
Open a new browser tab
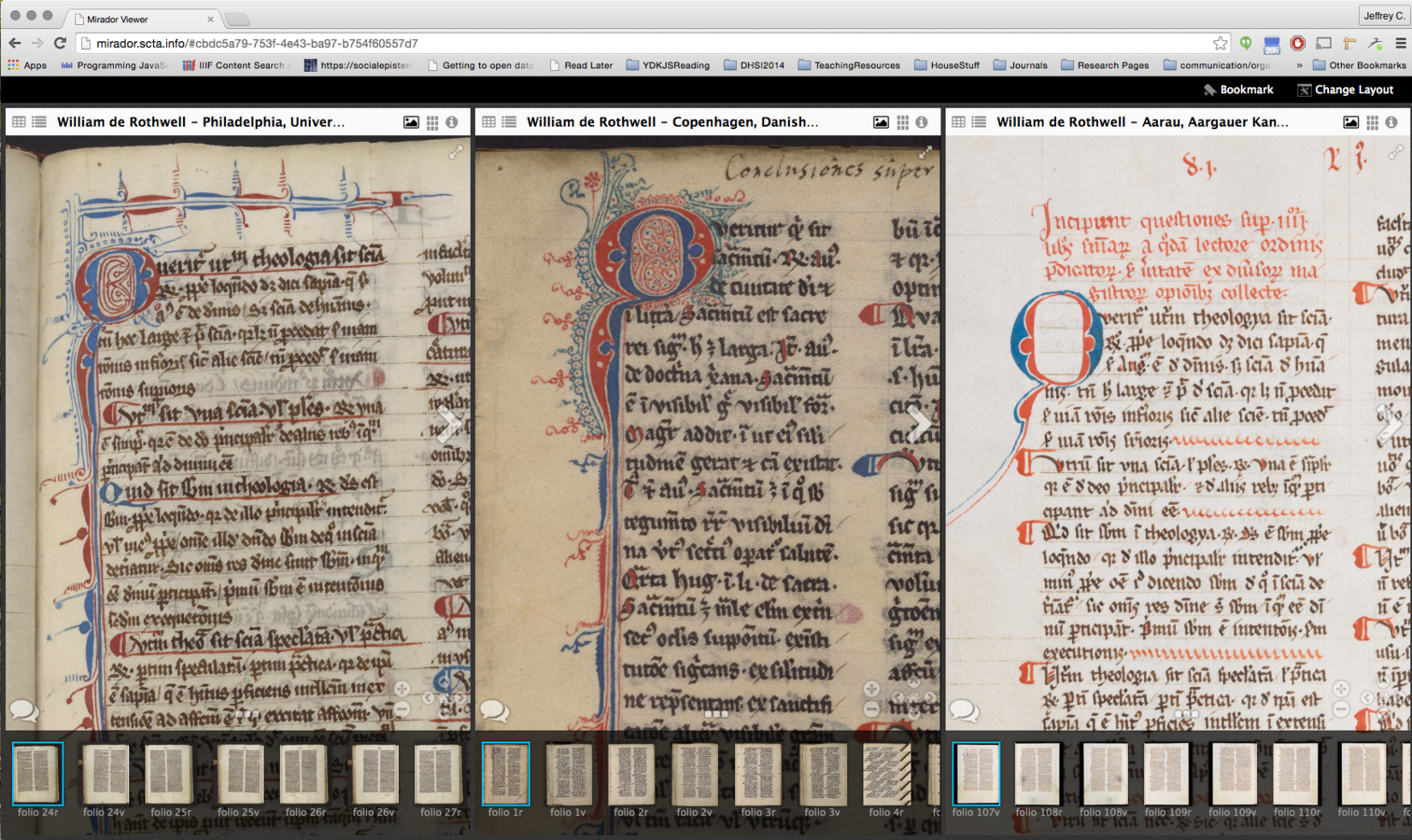tap(238, 19)
